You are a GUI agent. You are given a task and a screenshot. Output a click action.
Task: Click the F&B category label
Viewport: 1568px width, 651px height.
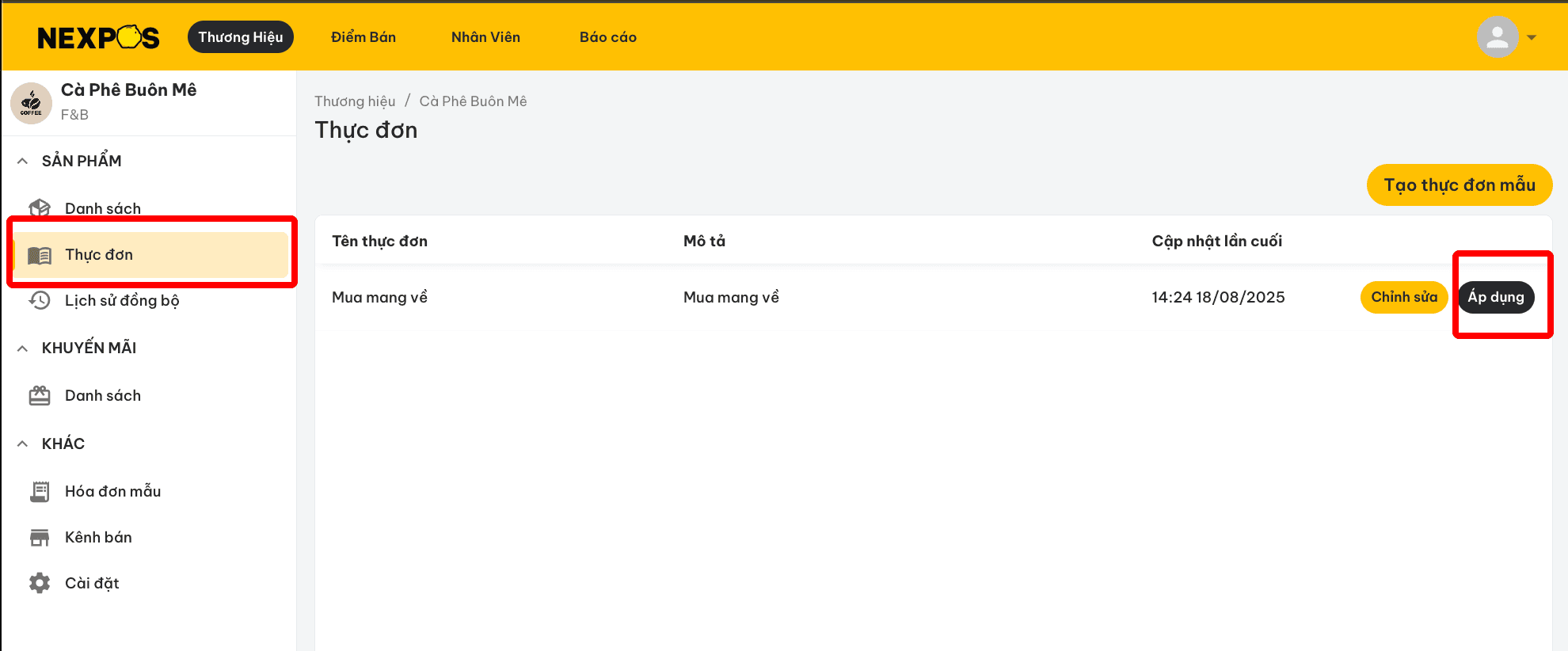[74, 115]
